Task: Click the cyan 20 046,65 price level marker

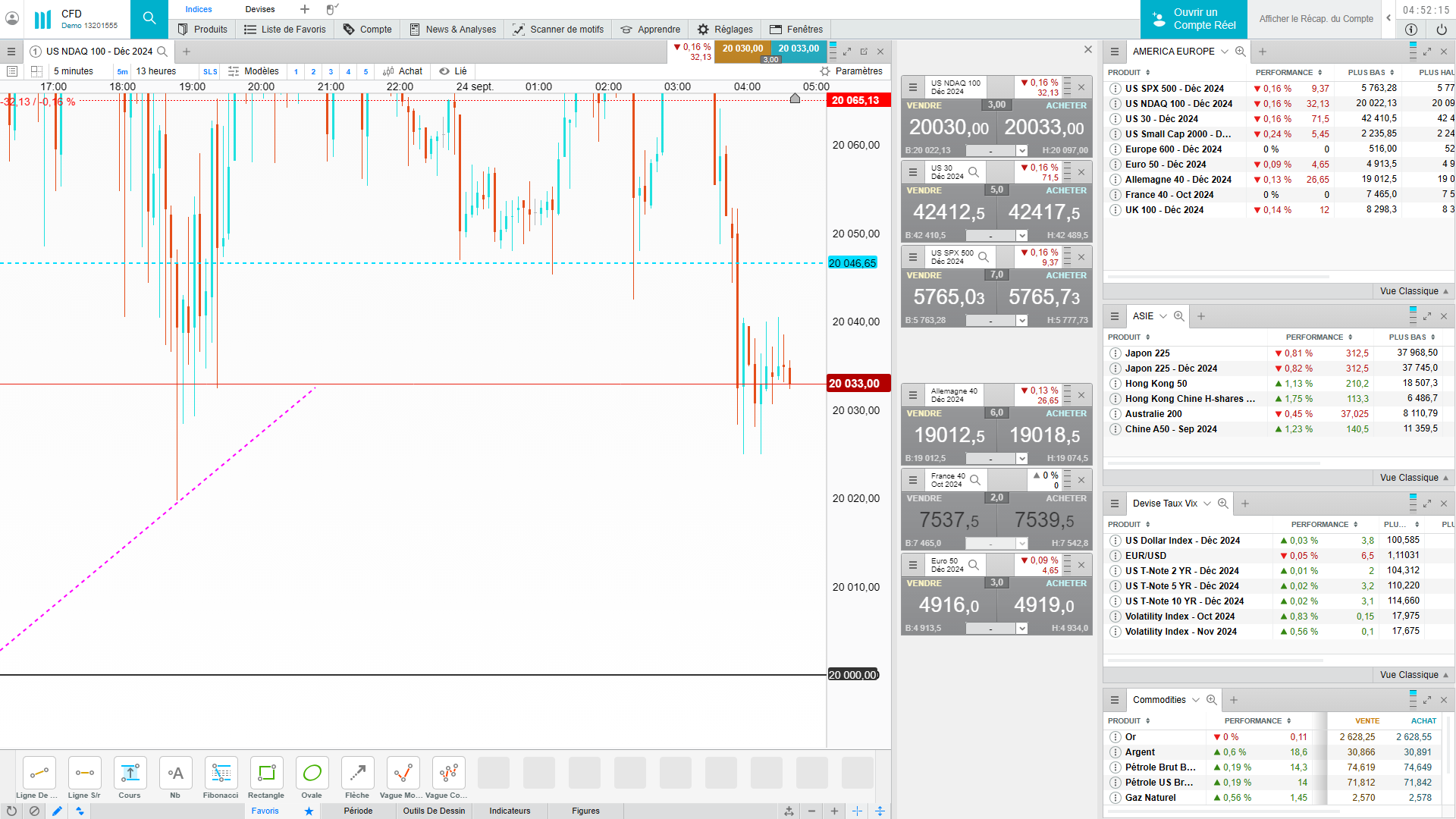Action: pyautogui.click(x=852, y=263)
